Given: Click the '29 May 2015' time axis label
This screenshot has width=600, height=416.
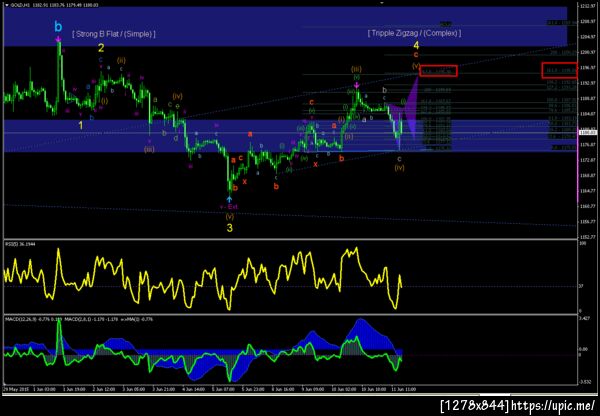Looking at the screenshot, I should pos(16,389).
